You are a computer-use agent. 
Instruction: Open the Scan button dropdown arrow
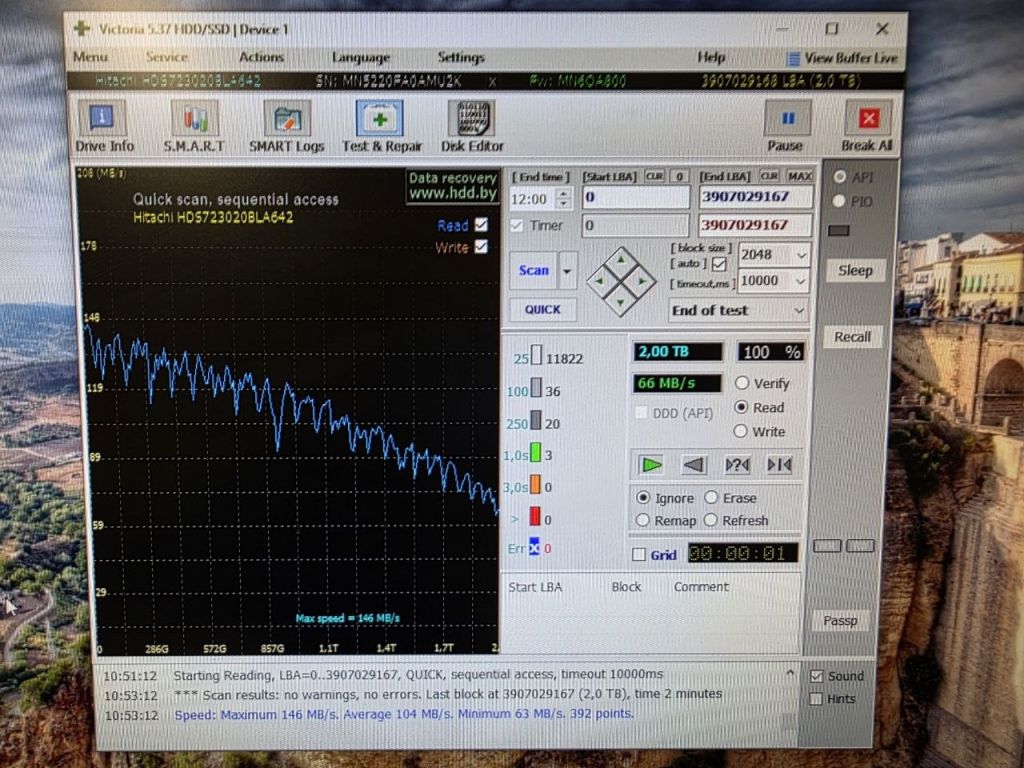[568, 270]
